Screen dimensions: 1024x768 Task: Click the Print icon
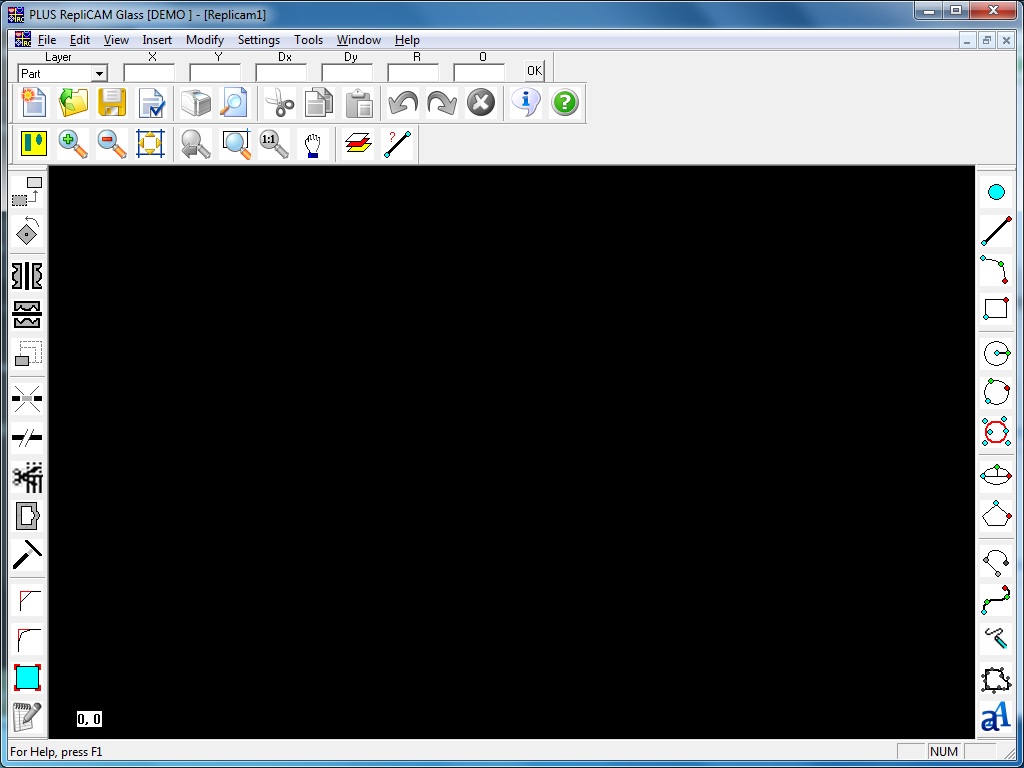pyautogui.click(x=196, y=102)
